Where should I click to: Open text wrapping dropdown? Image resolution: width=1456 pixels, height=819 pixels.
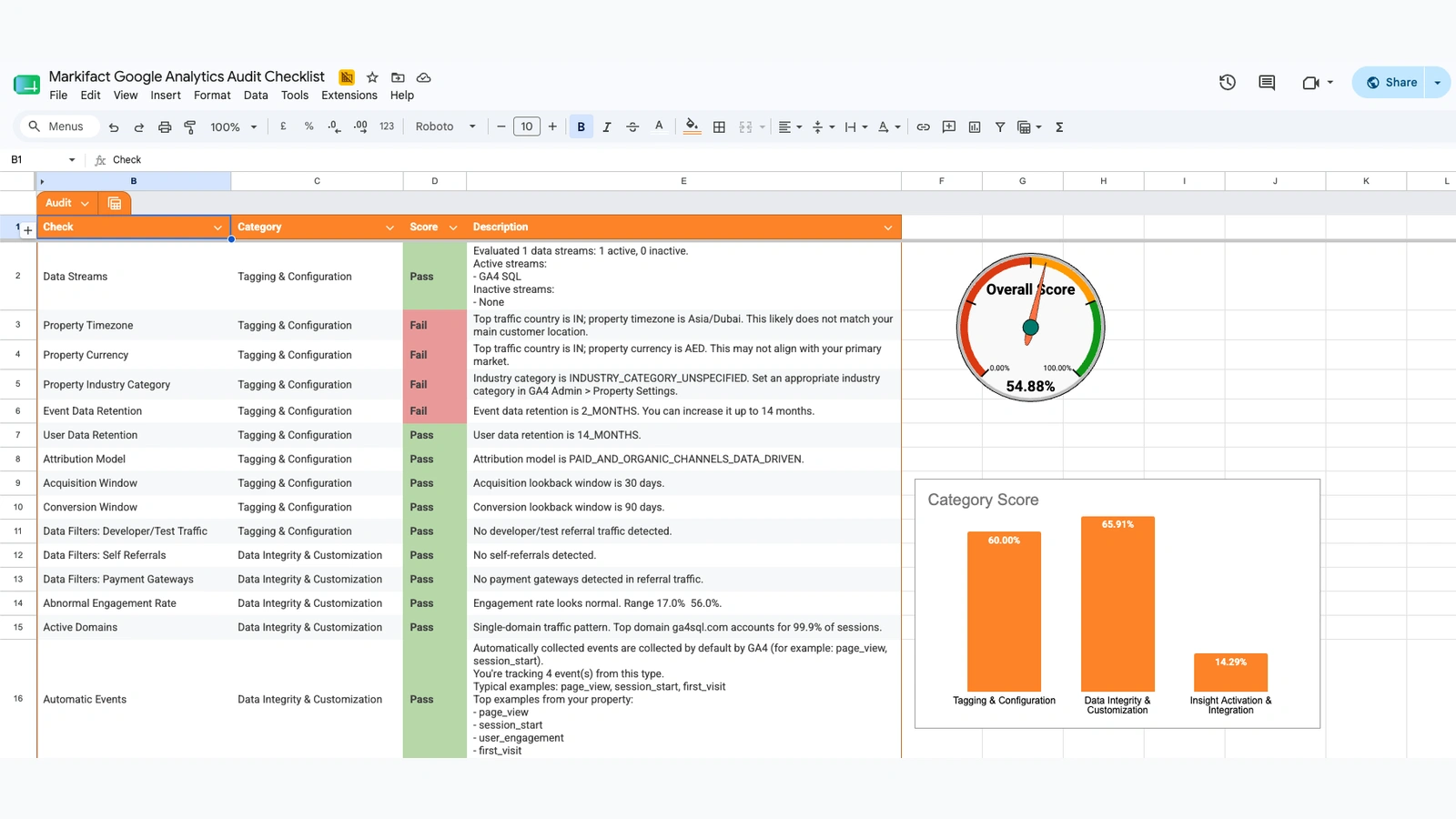855,126
